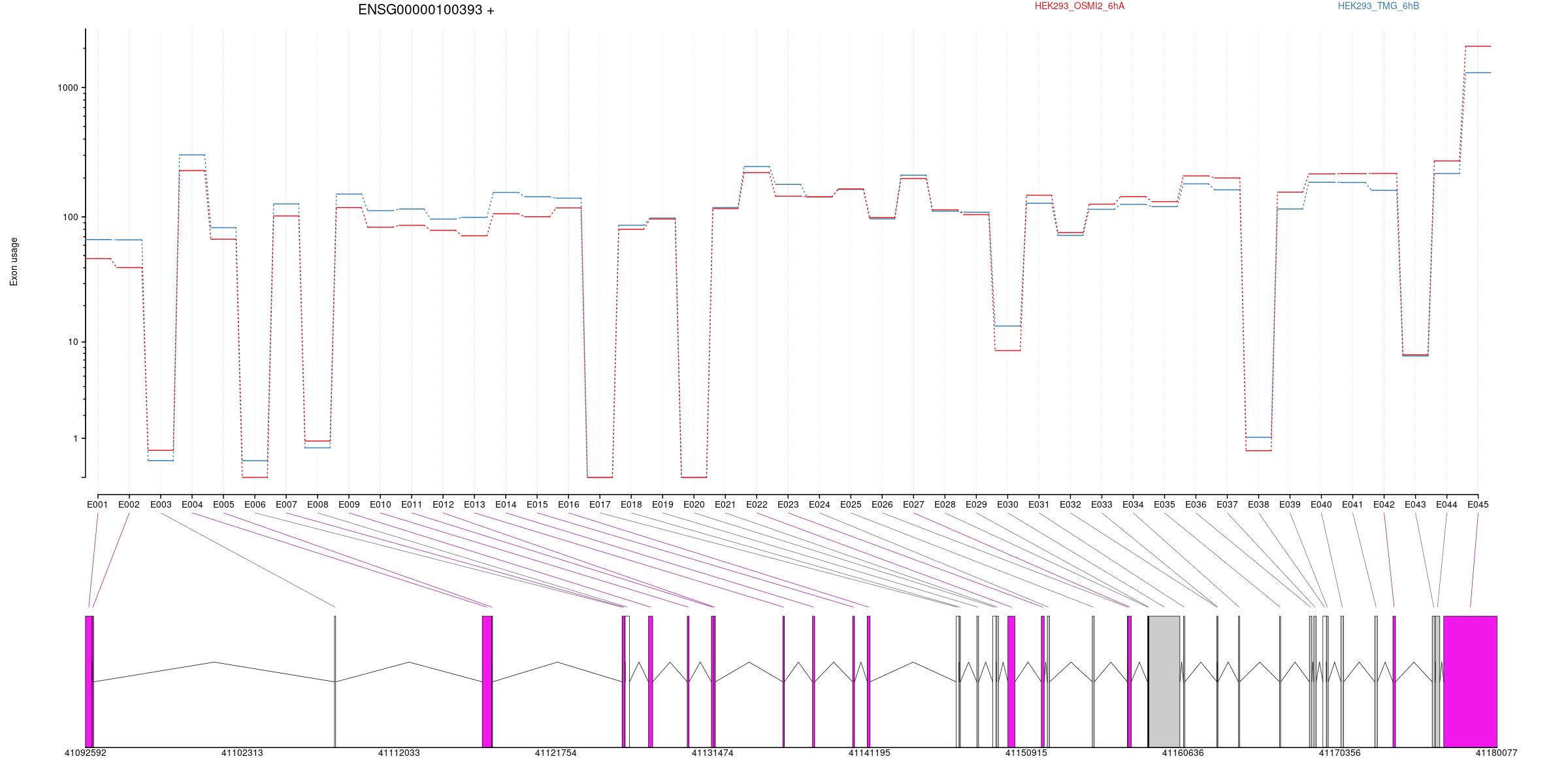Viewport: 1568px width, 784px height.
Task: Click genomic coordinate 41180077
Action: click(x=1497, y=753)
